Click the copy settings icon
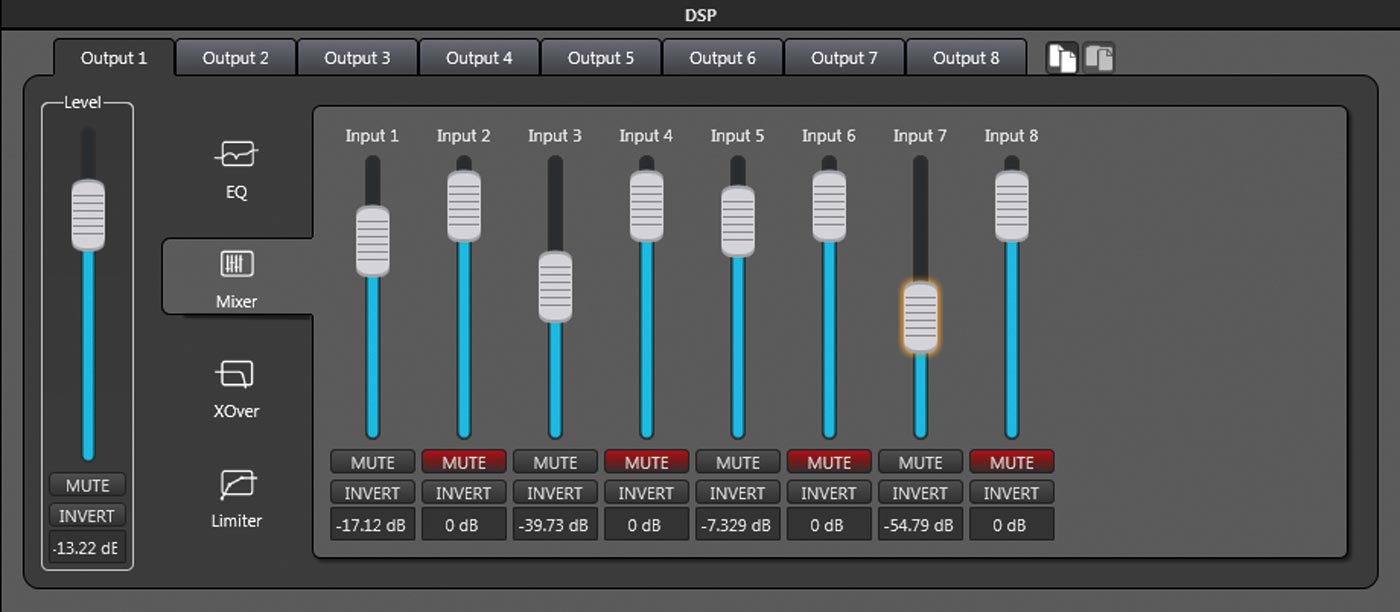This screenshot has height=612, width=1400. [1061, 58]
